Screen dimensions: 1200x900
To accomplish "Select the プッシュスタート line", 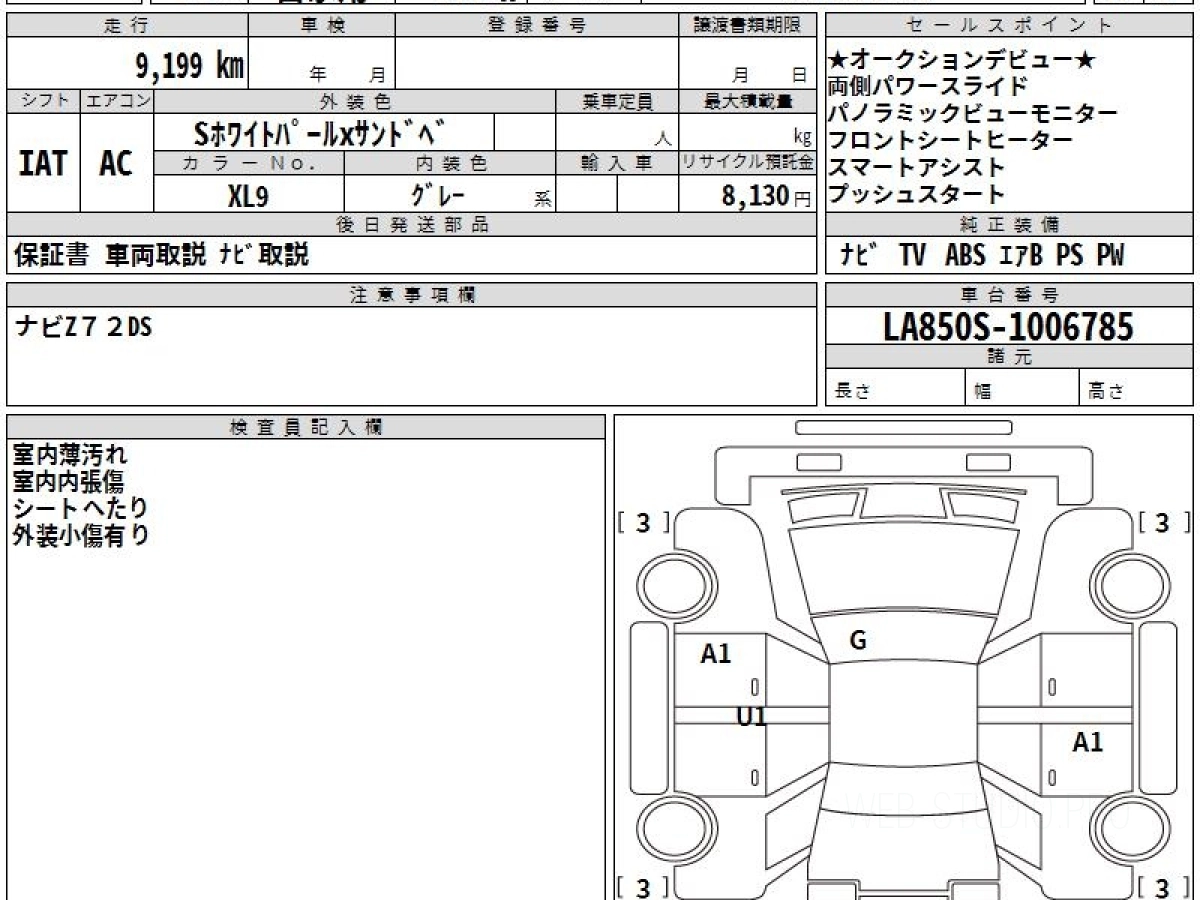I will (x=917, y=195).
